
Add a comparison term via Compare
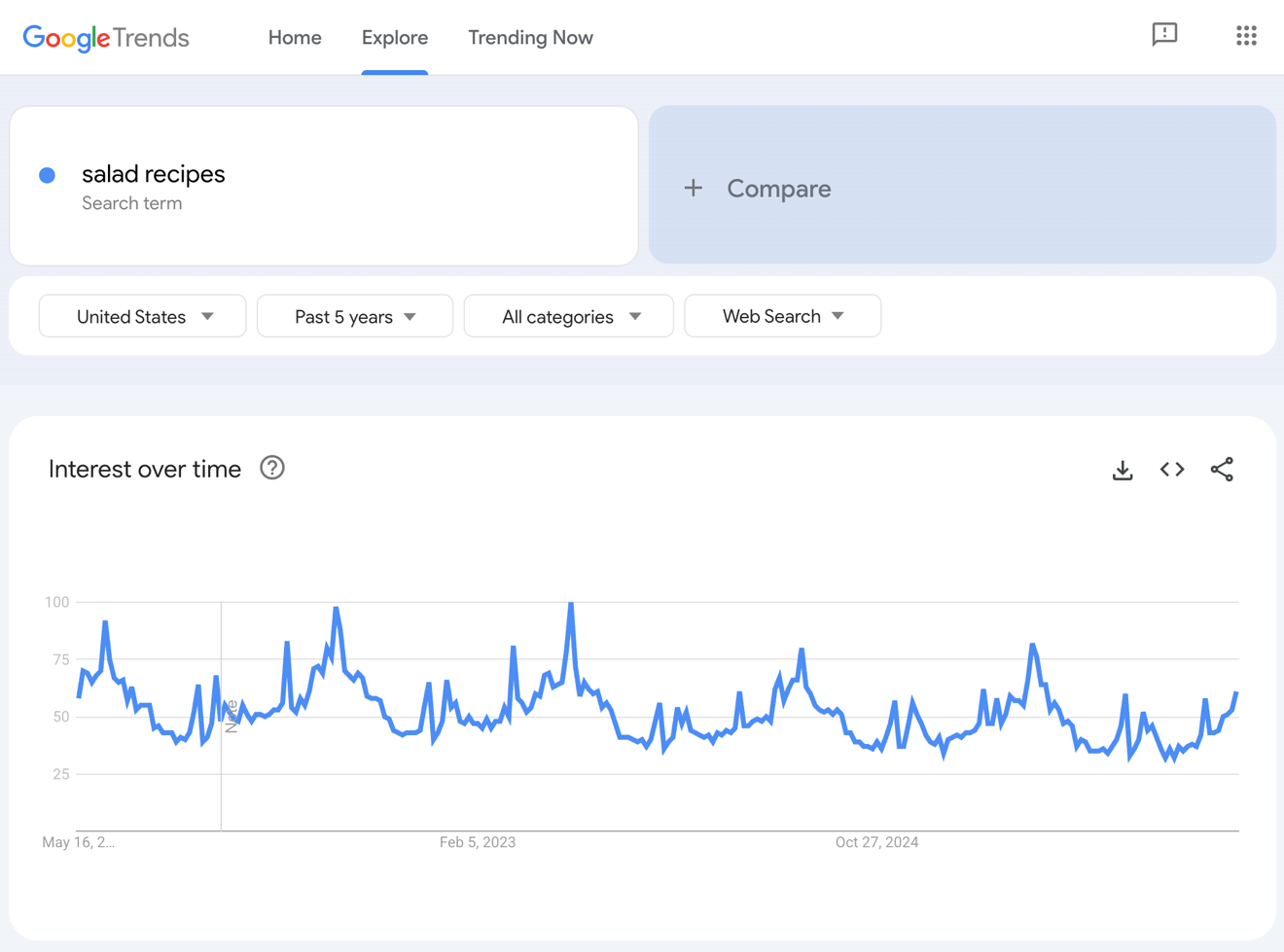[x=962, y=185]
